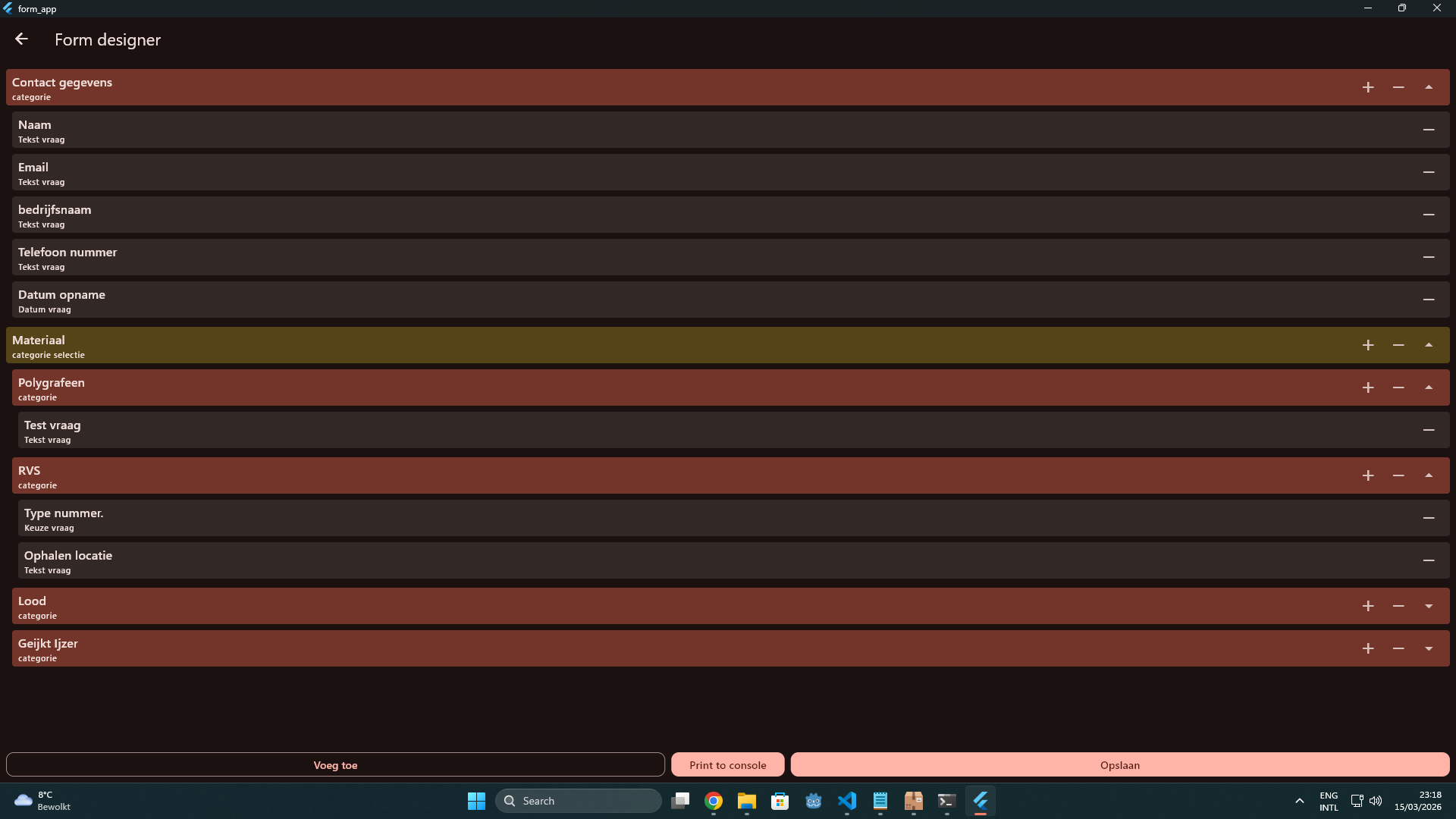Image resolution: width=1456 pixels, height=819 pixels.
Task: Collapse the Materiaal category section
Action: [x=1429, y=345]
